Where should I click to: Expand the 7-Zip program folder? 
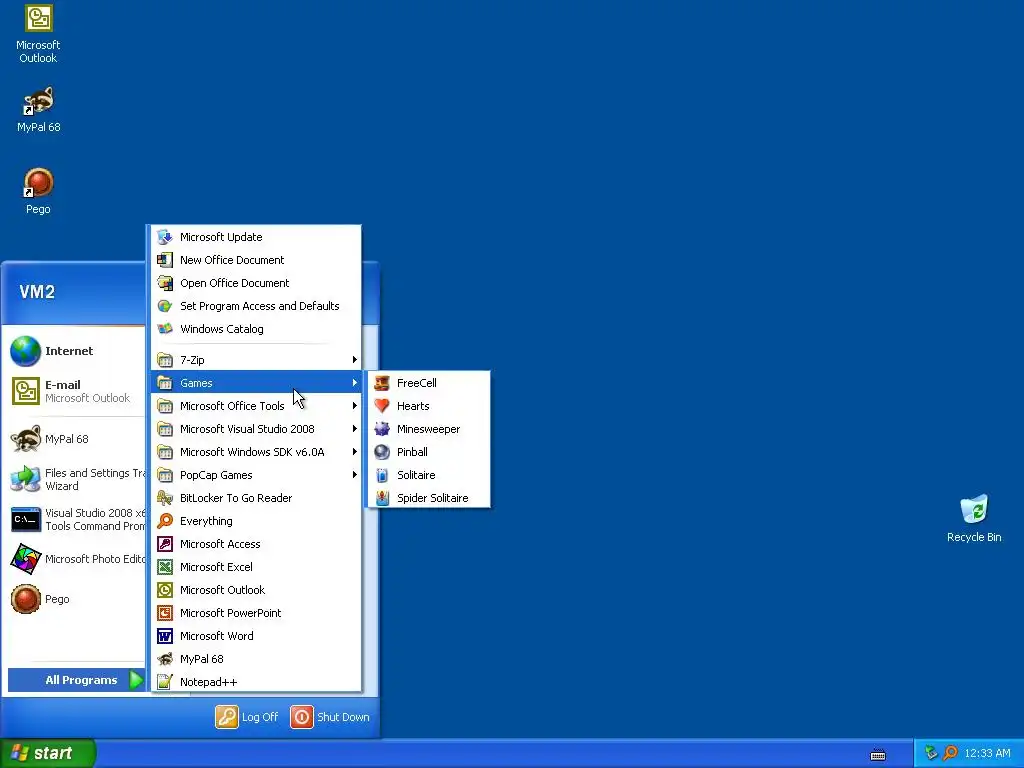256,360
